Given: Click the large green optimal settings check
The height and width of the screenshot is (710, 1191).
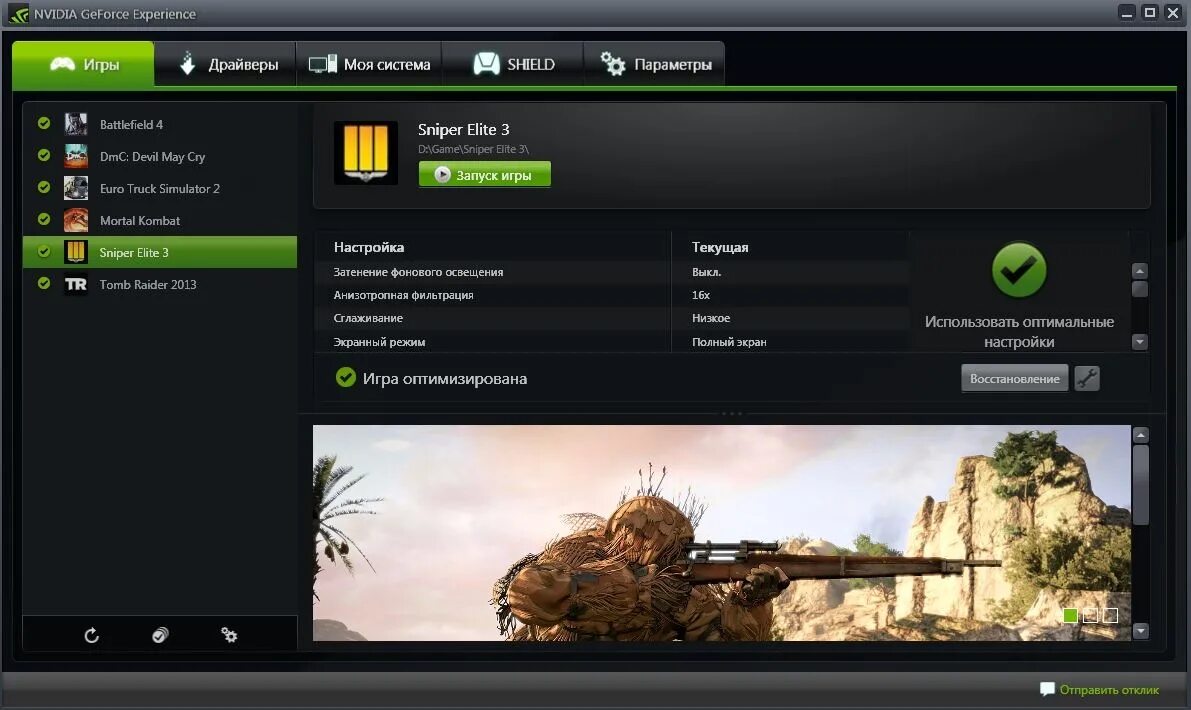Looking at the screenshot, I should 1019,270.
